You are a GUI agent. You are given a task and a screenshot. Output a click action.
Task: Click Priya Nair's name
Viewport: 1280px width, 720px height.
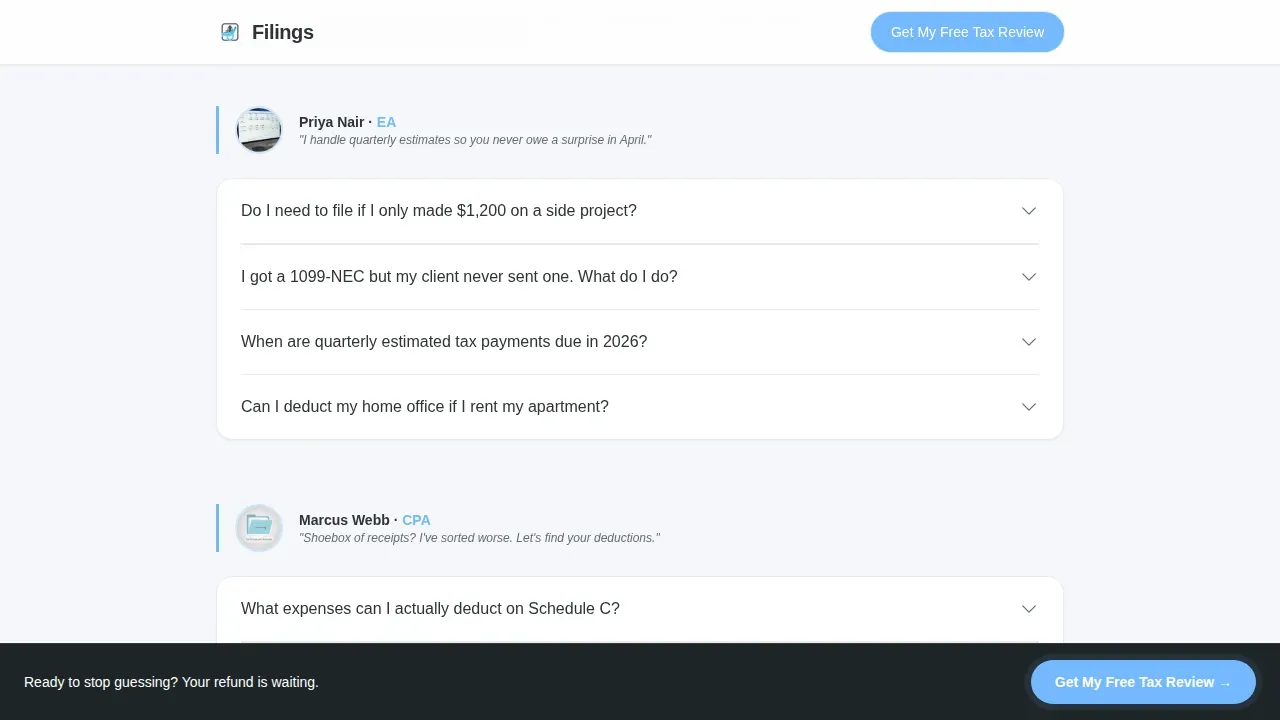(332, 122)
